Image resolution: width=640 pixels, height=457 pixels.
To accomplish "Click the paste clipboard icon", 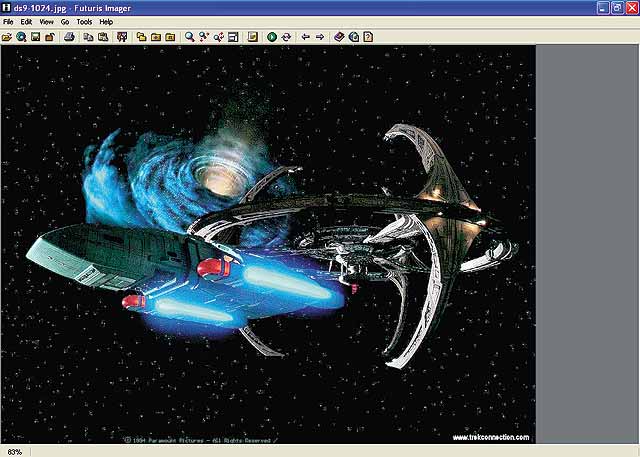I will tap(103, 37).
